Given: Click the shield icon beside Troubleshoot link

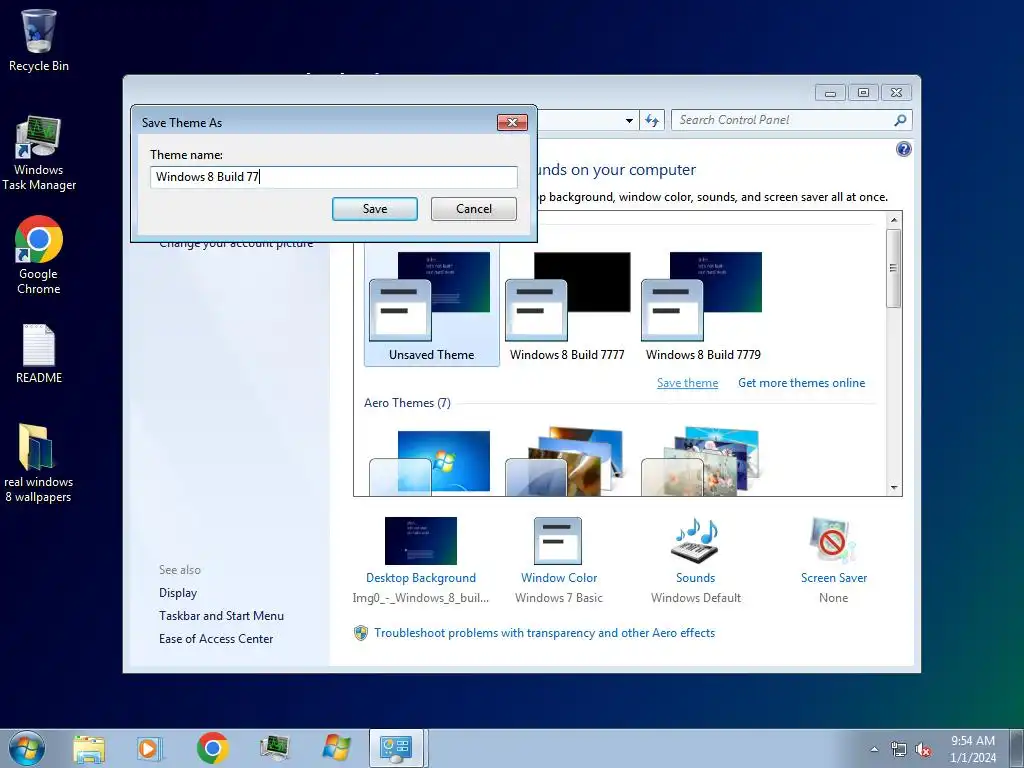Looking at the screenshot, I should (x=360, y=633).
